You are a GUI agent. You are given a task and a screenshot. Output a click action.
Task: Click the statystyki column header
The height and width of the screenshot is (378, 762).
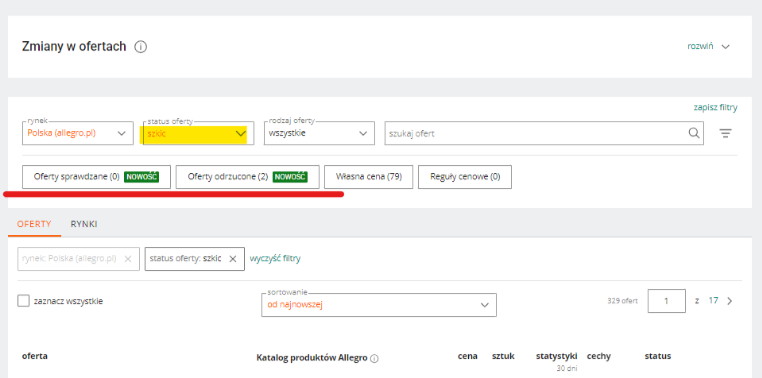(x=556, y=356)
